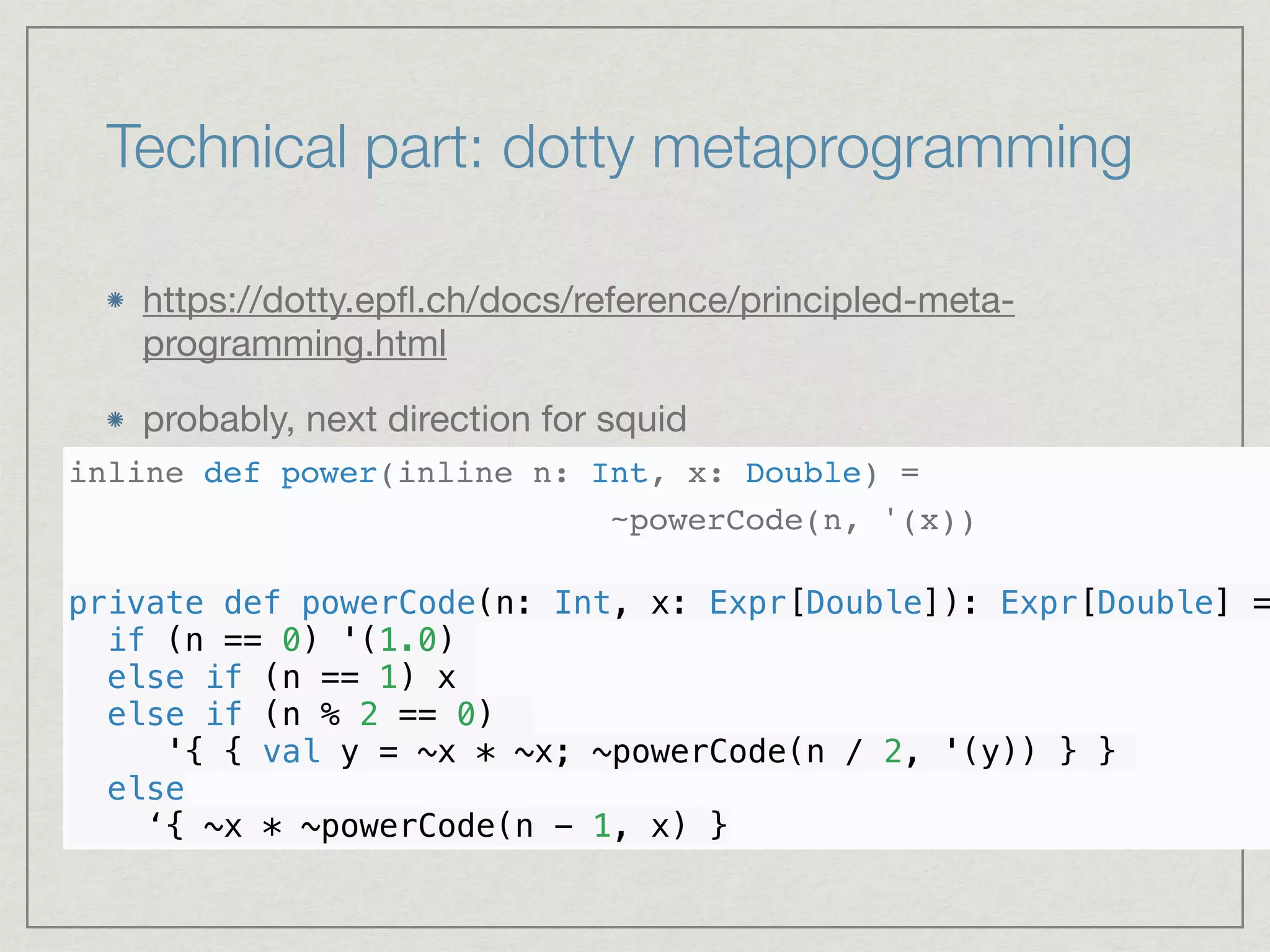Open the dotty.epfl.ch principled-meta-programming link
The height and width of the screenshot is (952, 1270).
coord(579,322)
